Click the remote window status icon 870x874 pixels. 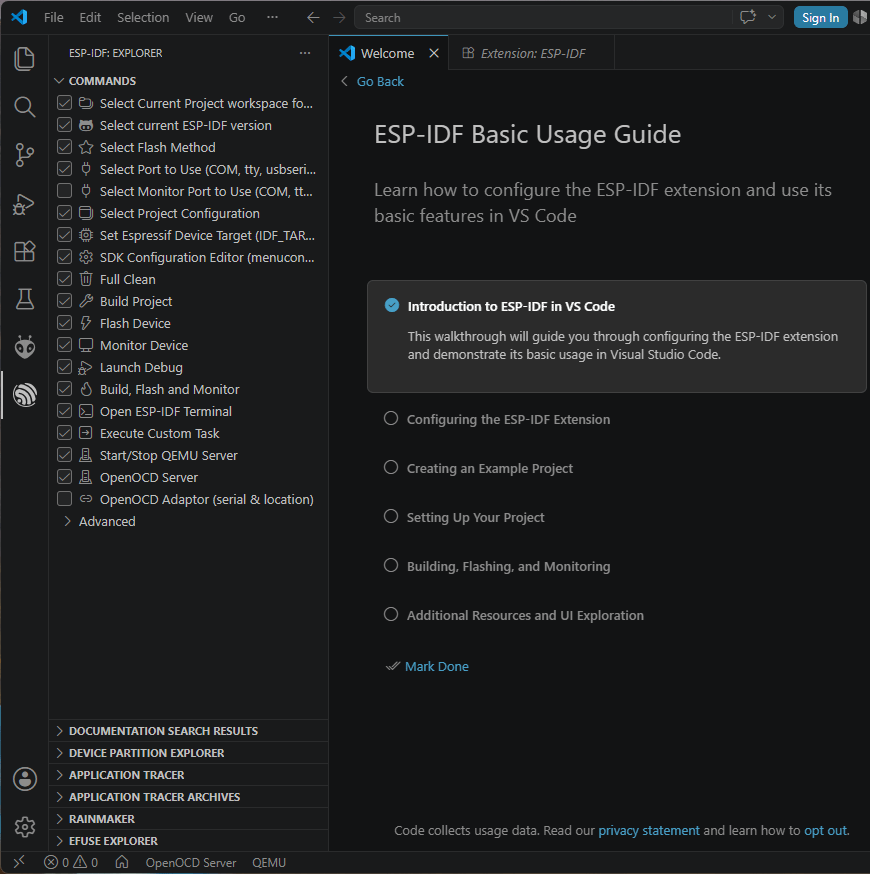click(18, 862)
